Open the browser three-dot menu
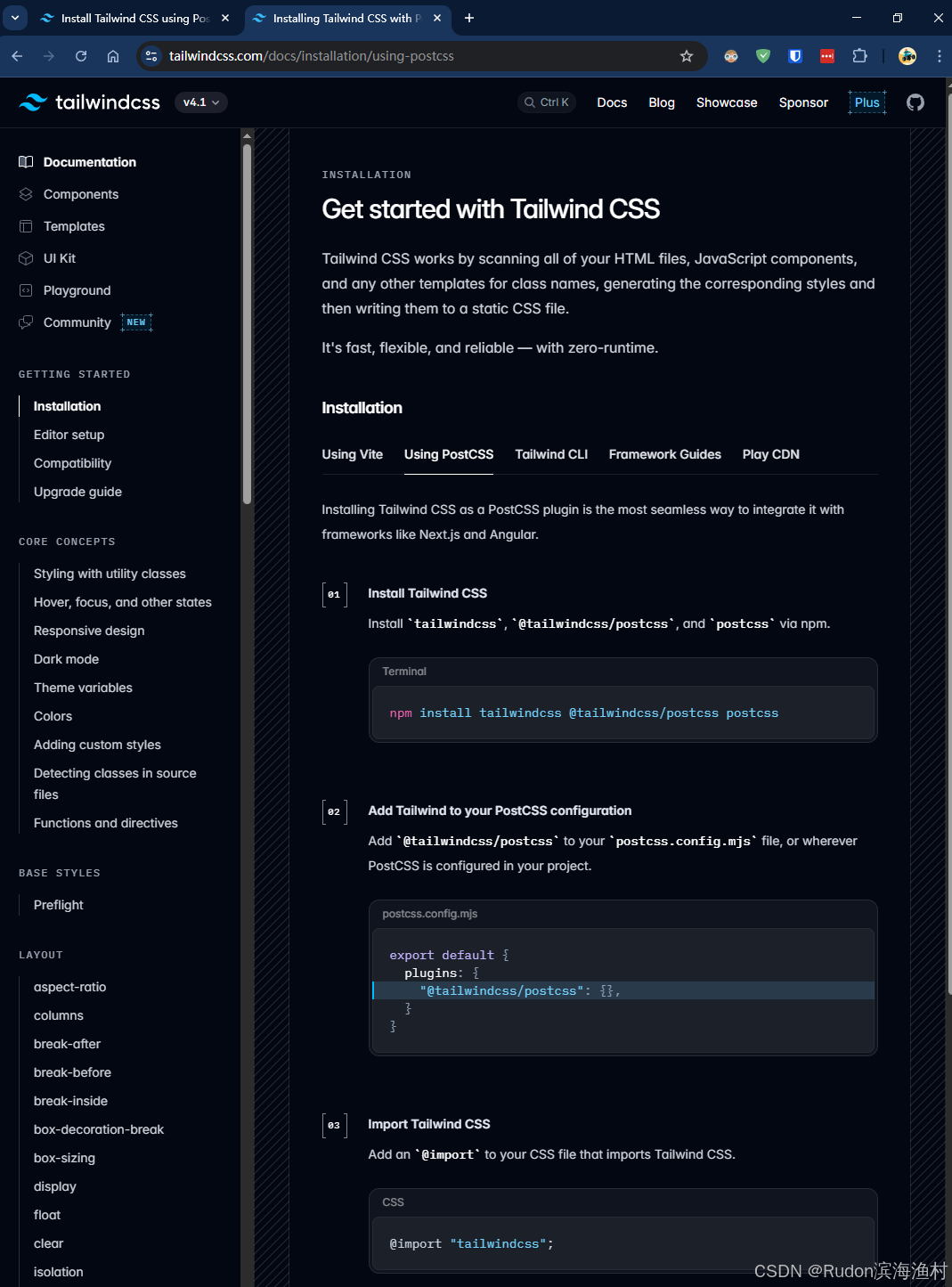Viewport: 952px width, 1287px height. tap(939, 56)
